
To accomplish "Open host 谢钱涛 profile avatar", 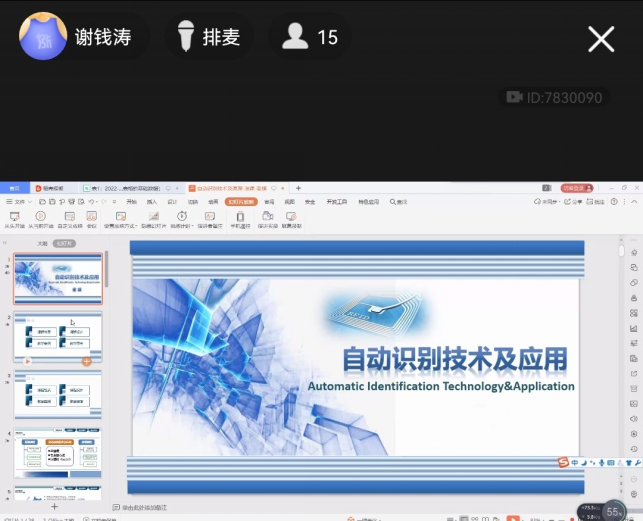I will coord(43,38).
